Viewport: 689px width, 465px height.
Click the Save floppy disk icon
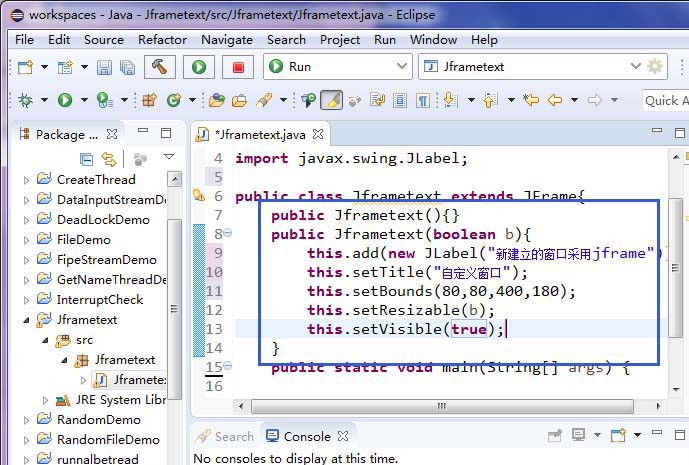tap(105, 67)
